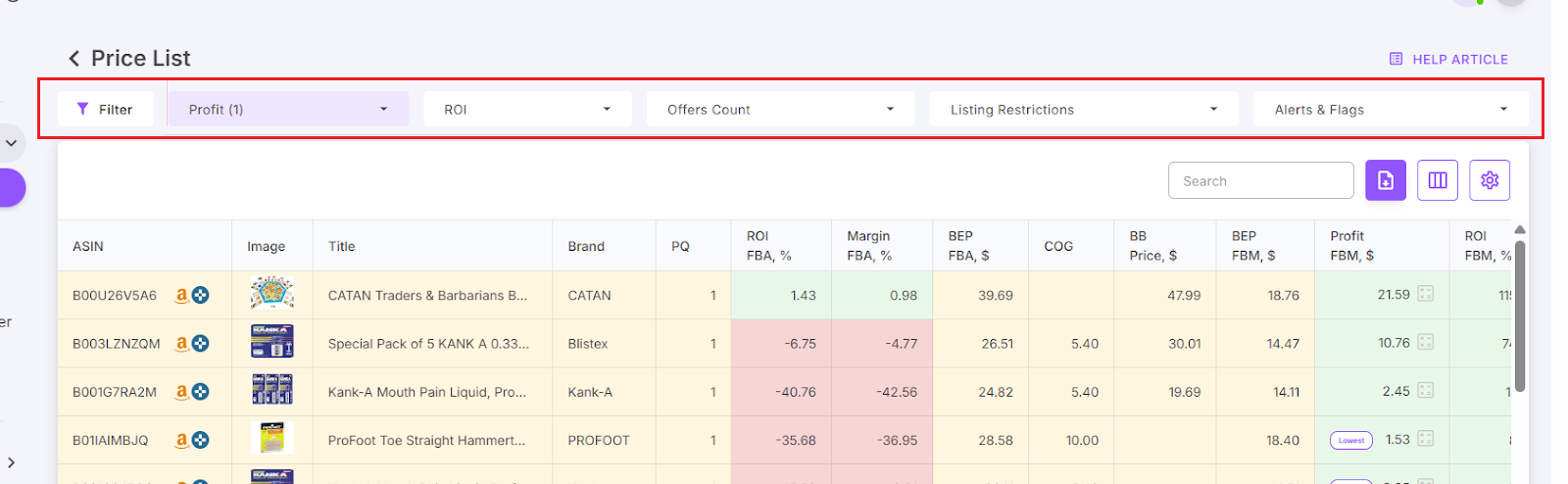Image resolution: width=1568 pixels, height=484 pixels.
Task: Open the HELP ARTICLE link
Action: (x=1448, y=60)
